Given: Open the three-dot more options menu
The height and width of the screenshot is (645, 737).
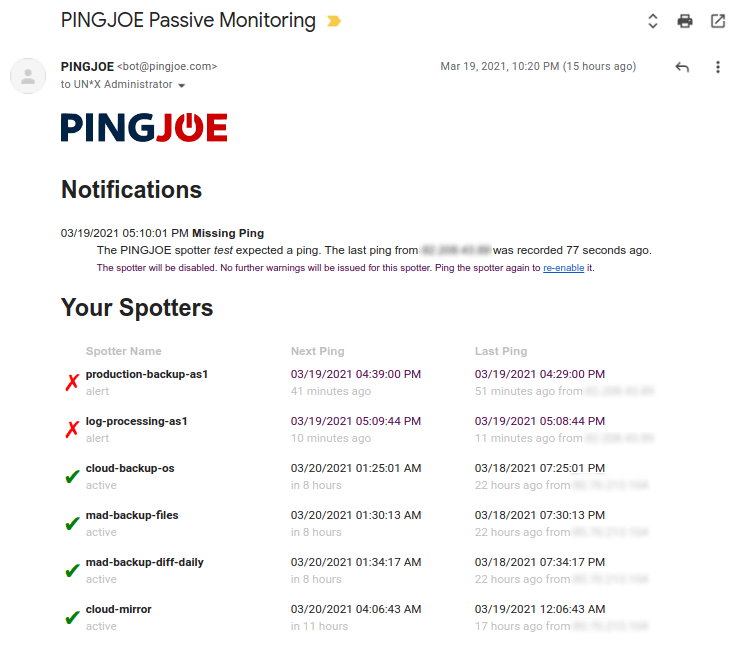Looking at the screenshot, I should 718,67.
